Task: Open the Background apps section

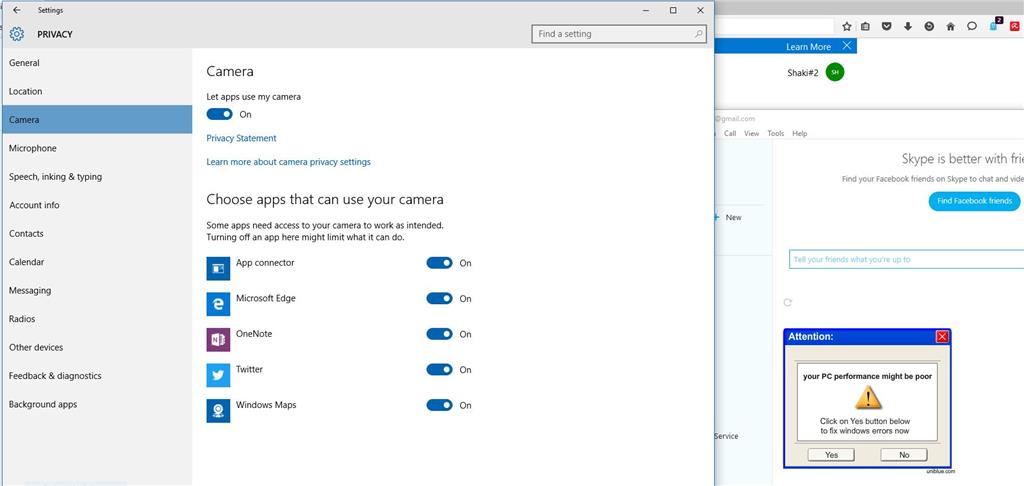Action: (97, 404)
